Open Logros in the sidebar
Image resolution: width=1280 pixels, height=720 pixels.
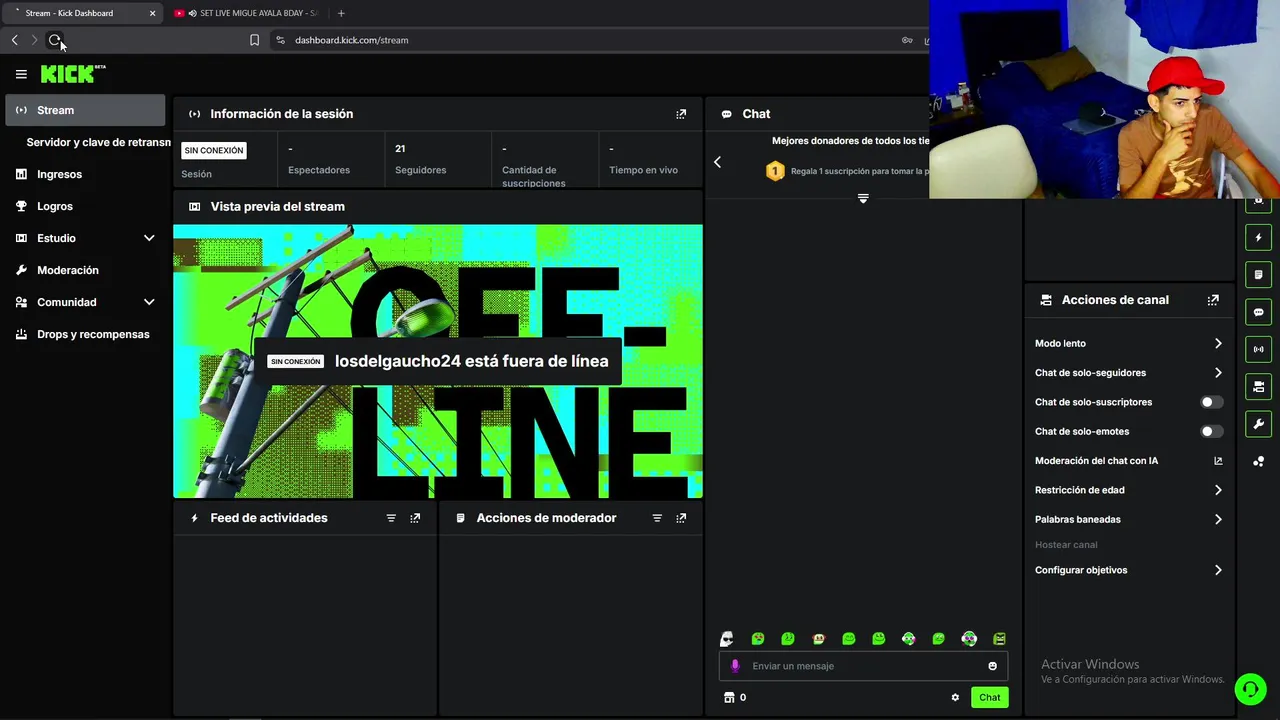[85, 206]
